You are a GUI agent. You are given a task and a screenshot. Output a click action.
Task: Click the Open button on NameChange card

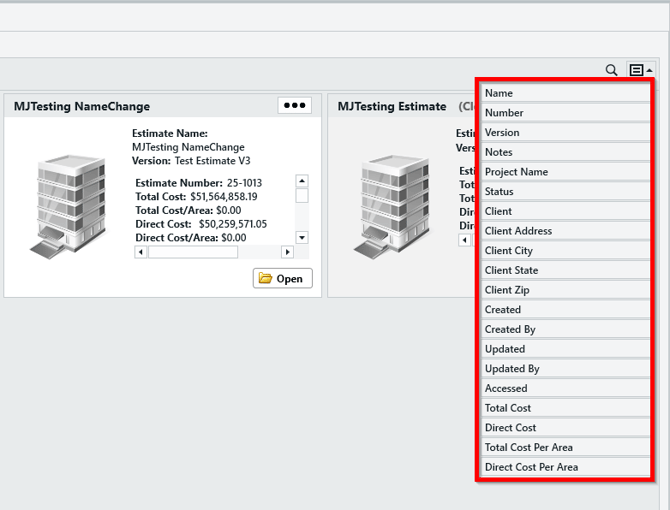tap(282, 278)
